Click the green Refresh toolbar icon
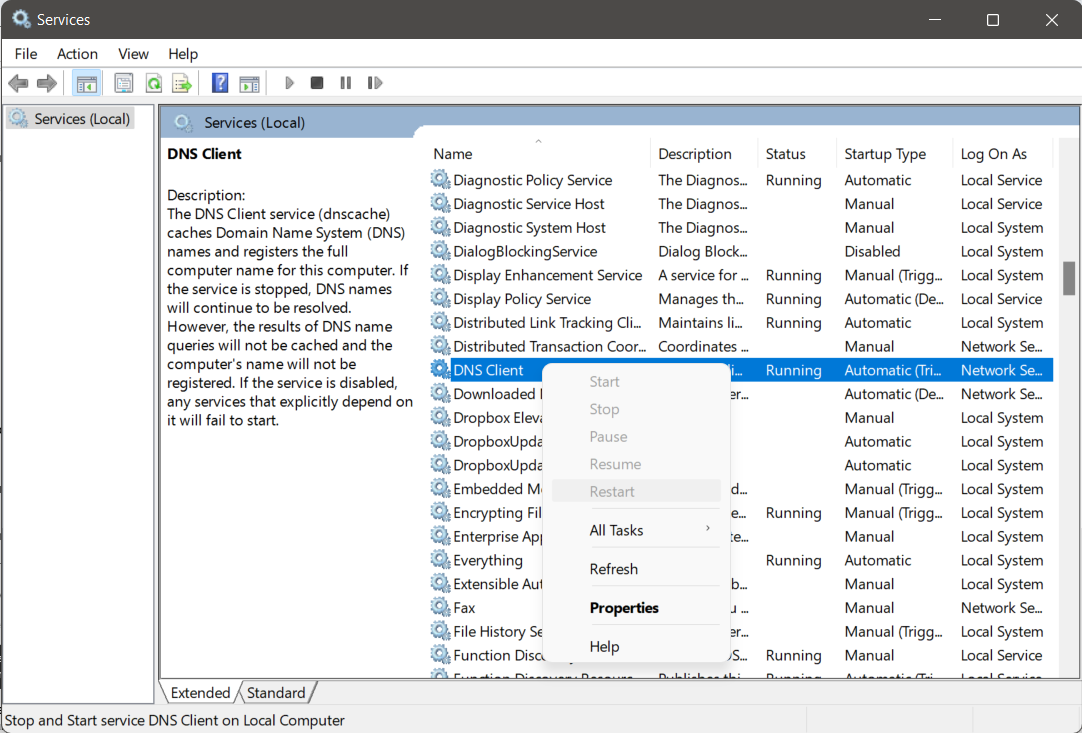This screenshot has width=1082, height=733. click(153, 84)
